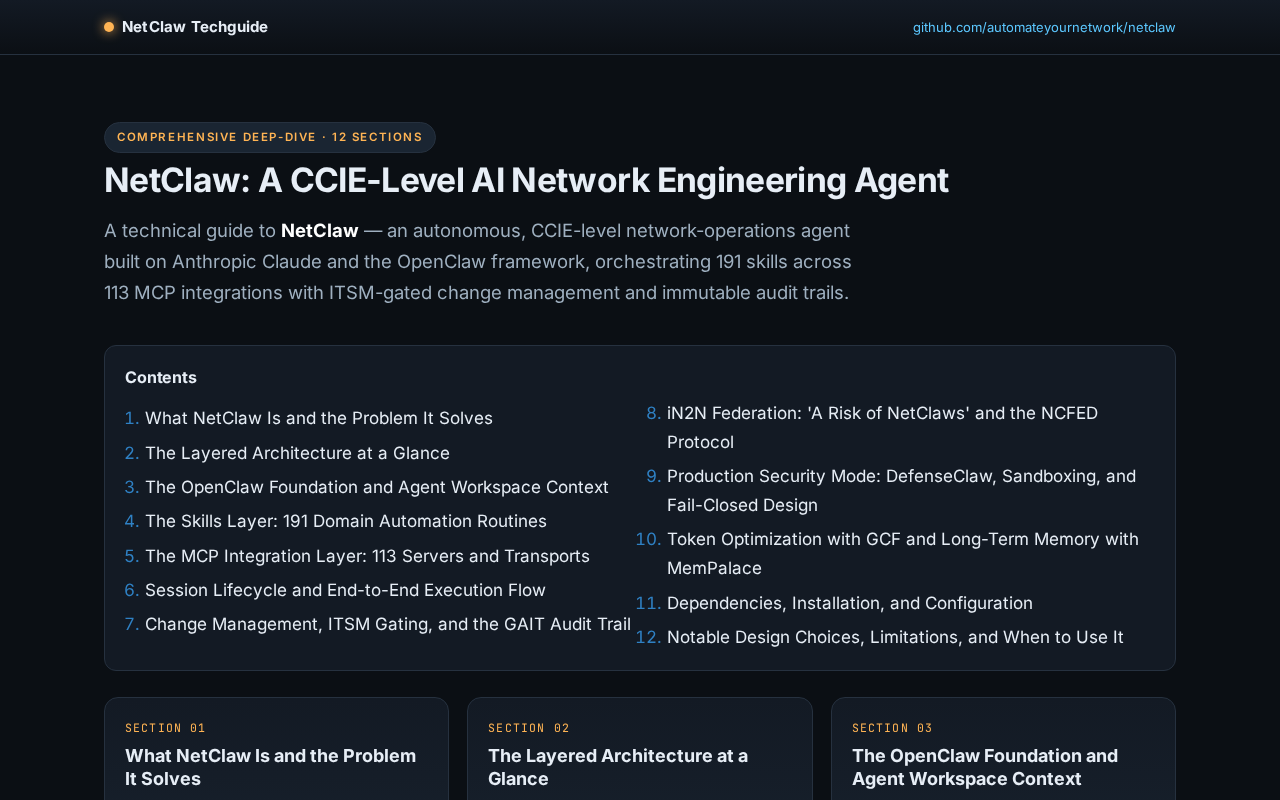Viewport: 1280px width, 800px height.
Task: Jump to The Layered Architecture at a Glance
Action: coord(297,453)
